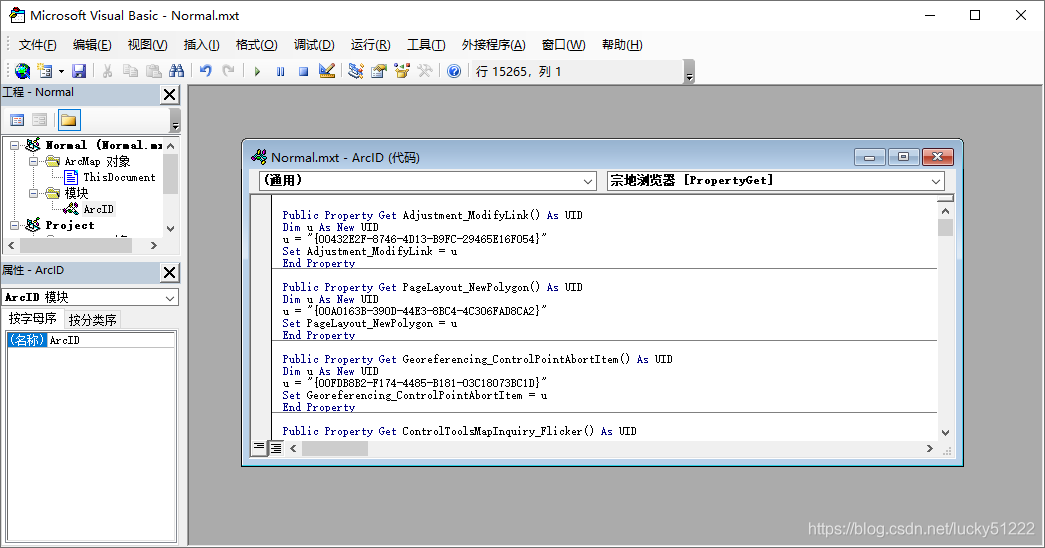This screenshot has width=1045, height=548.
Task: Switch to the 按字母序 tab
Action: click(32, 319)
